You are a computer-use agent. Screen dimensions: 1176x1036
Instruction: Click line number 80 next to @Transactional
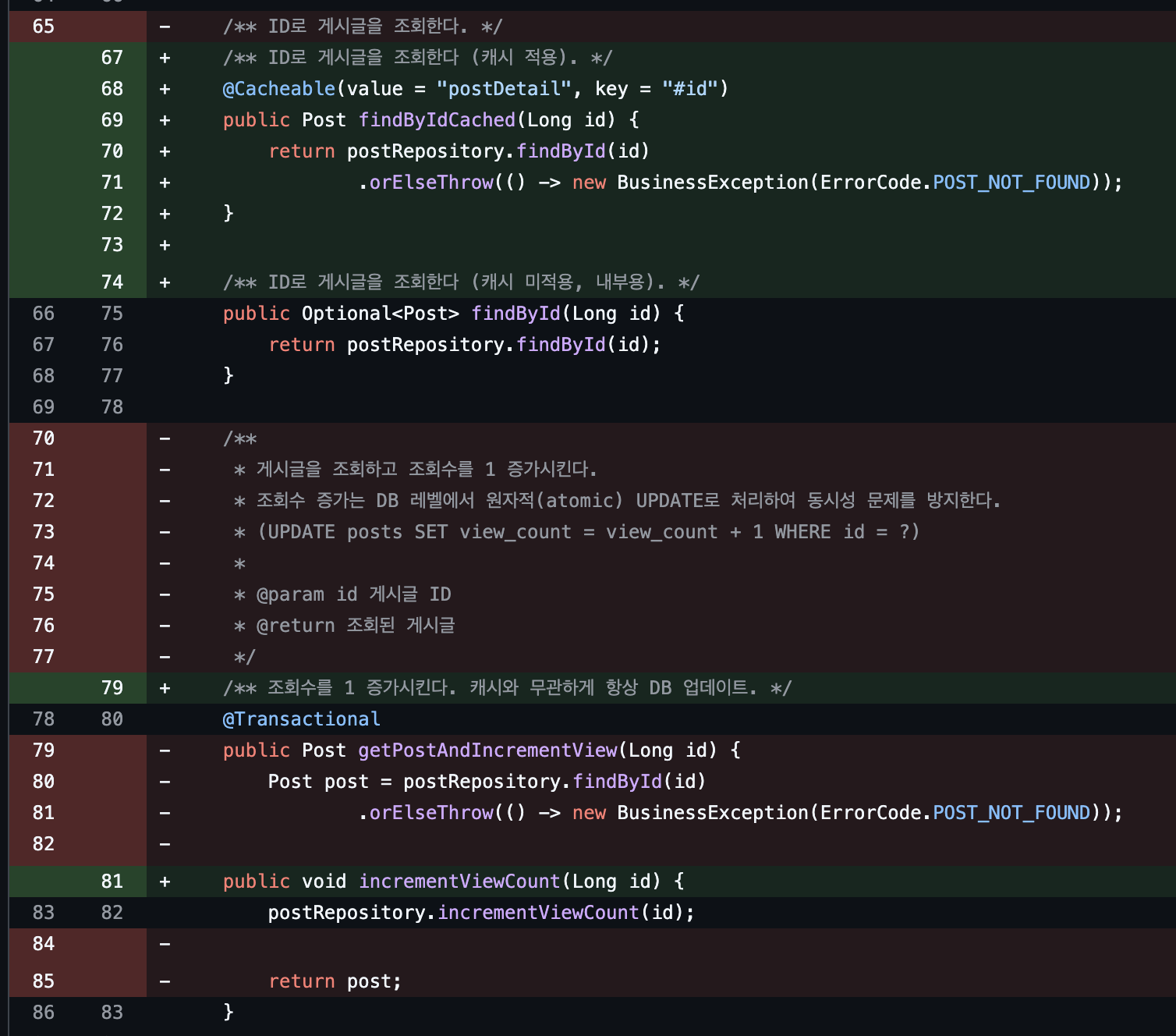(112, 718)
